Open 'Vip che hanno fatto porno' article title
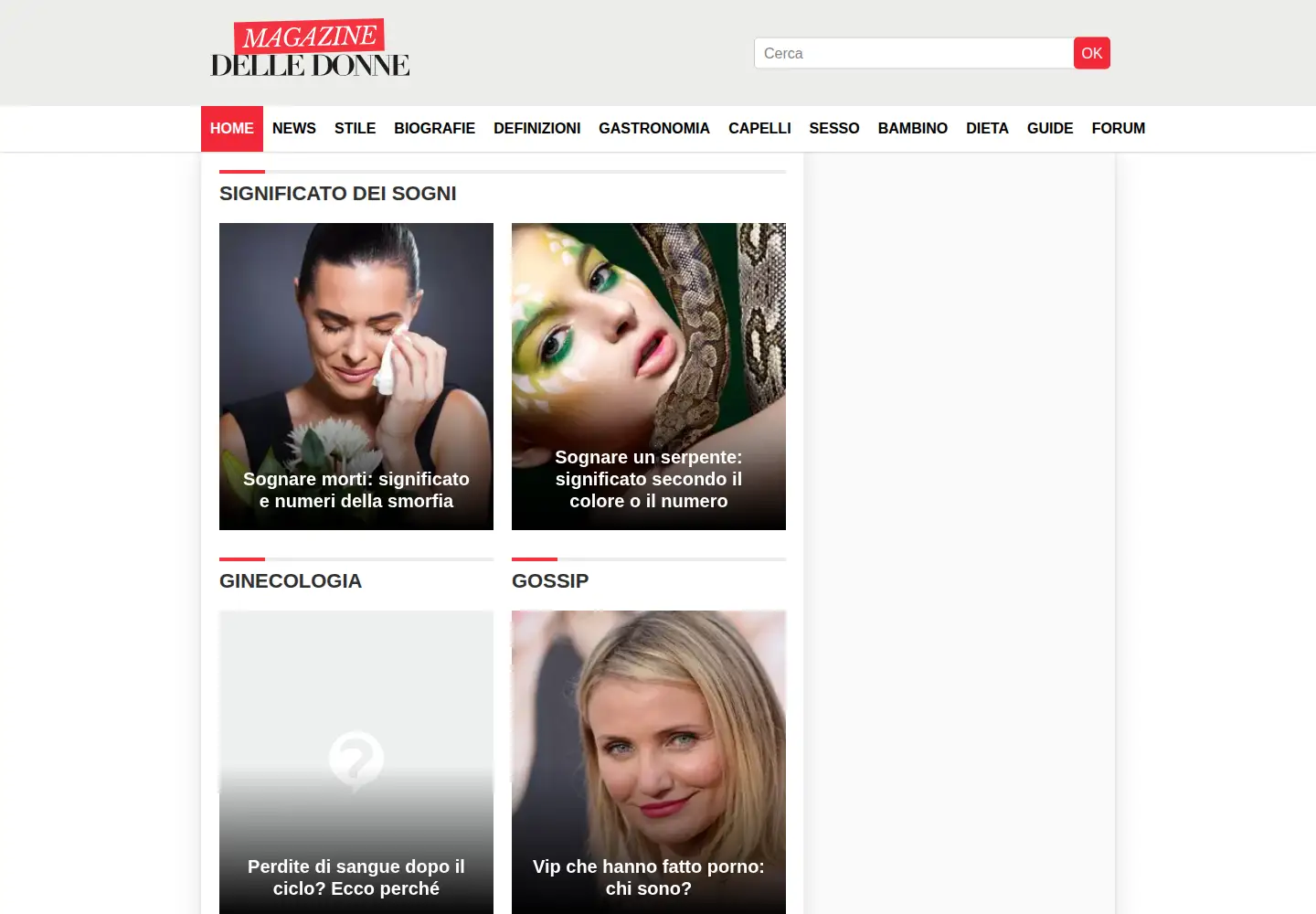Viewport: 1316px width, 914px height. tap(649, 877)
